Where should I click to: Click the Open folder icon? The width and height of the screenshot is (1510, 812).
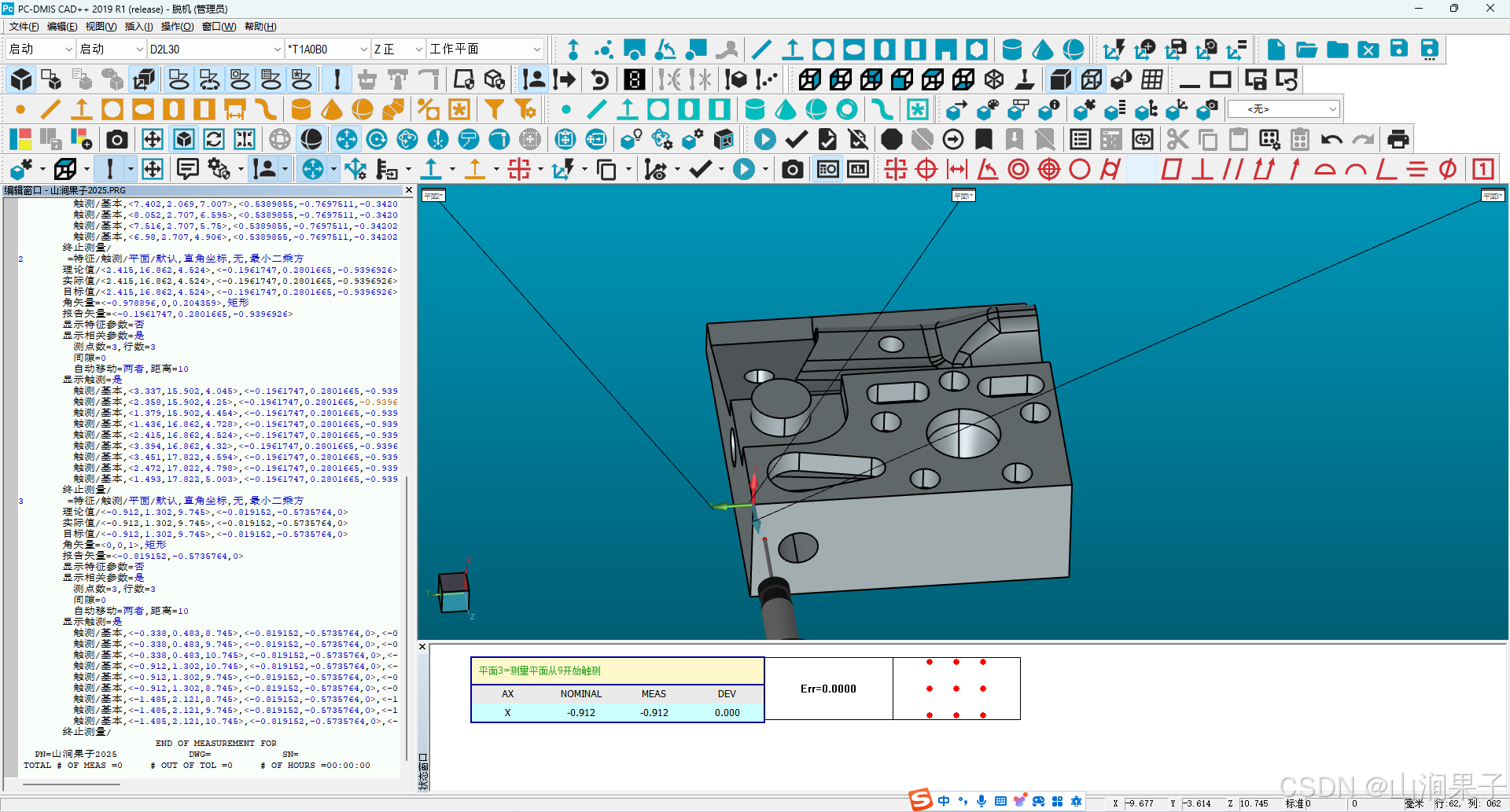1306,50
